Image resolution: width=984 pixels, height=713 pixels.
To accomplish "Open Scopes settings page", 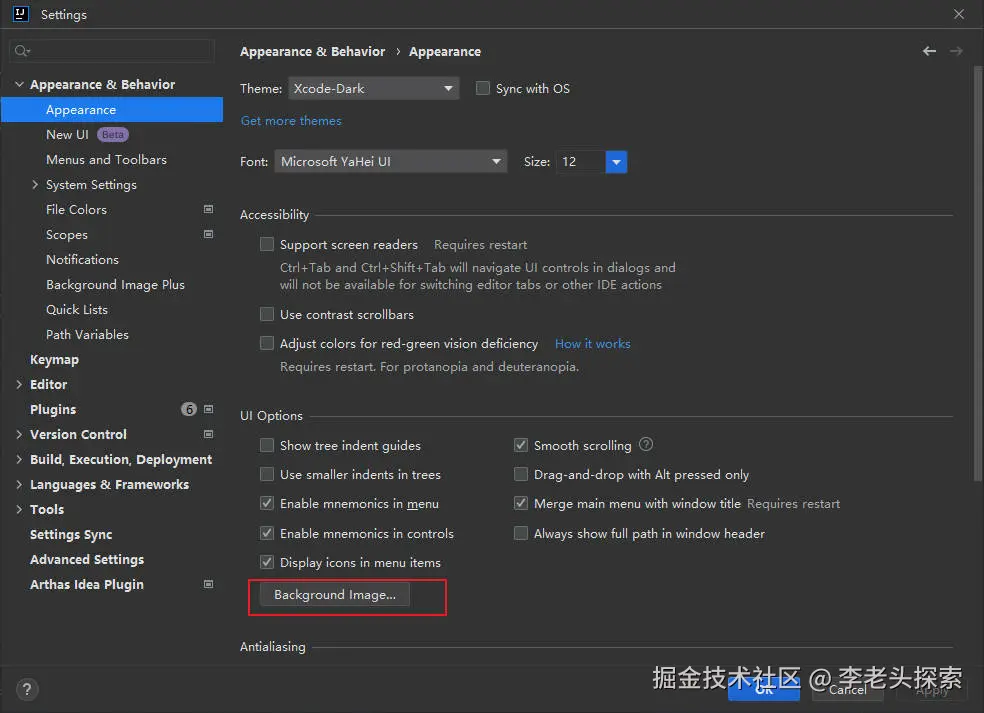I will (x=67, y=235).
